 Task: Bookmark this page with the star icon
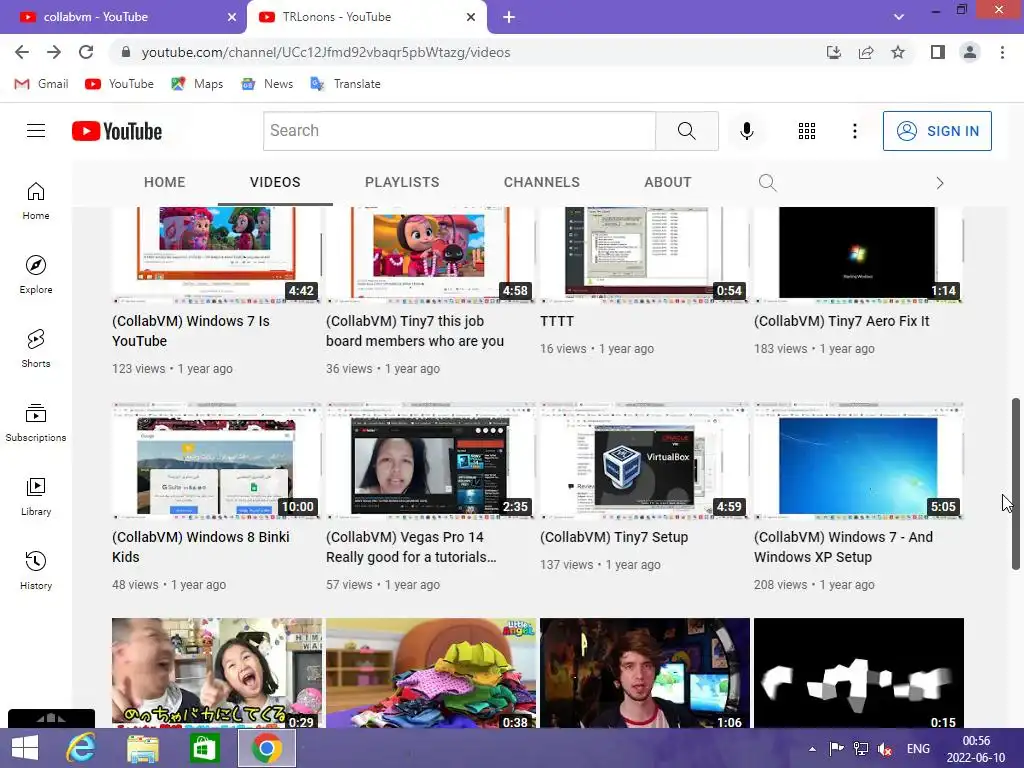[x=898, y=52]
